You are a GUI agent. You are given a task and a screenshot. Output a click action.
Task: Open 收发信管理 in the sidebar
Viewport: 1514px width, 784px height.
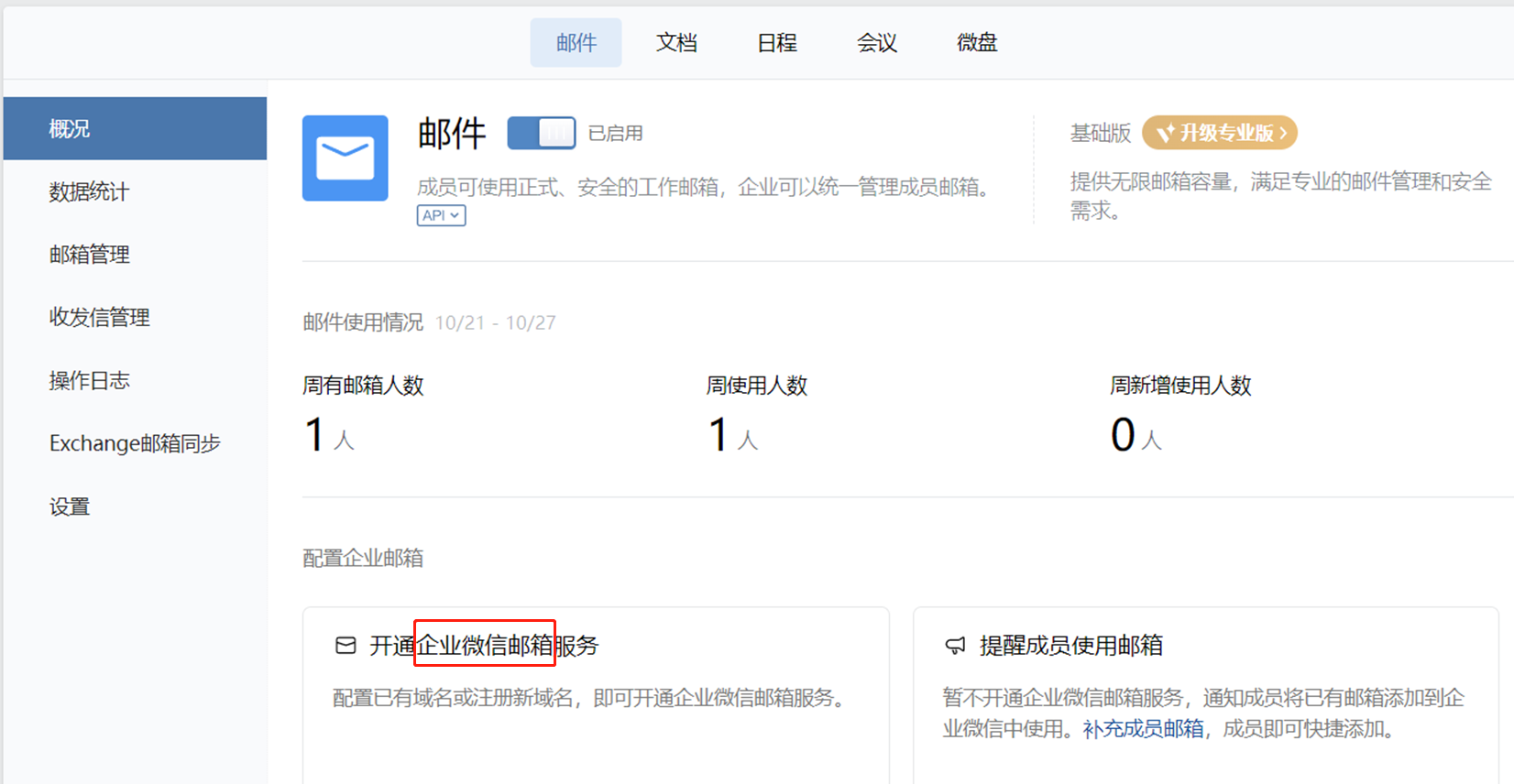(99, 318)
